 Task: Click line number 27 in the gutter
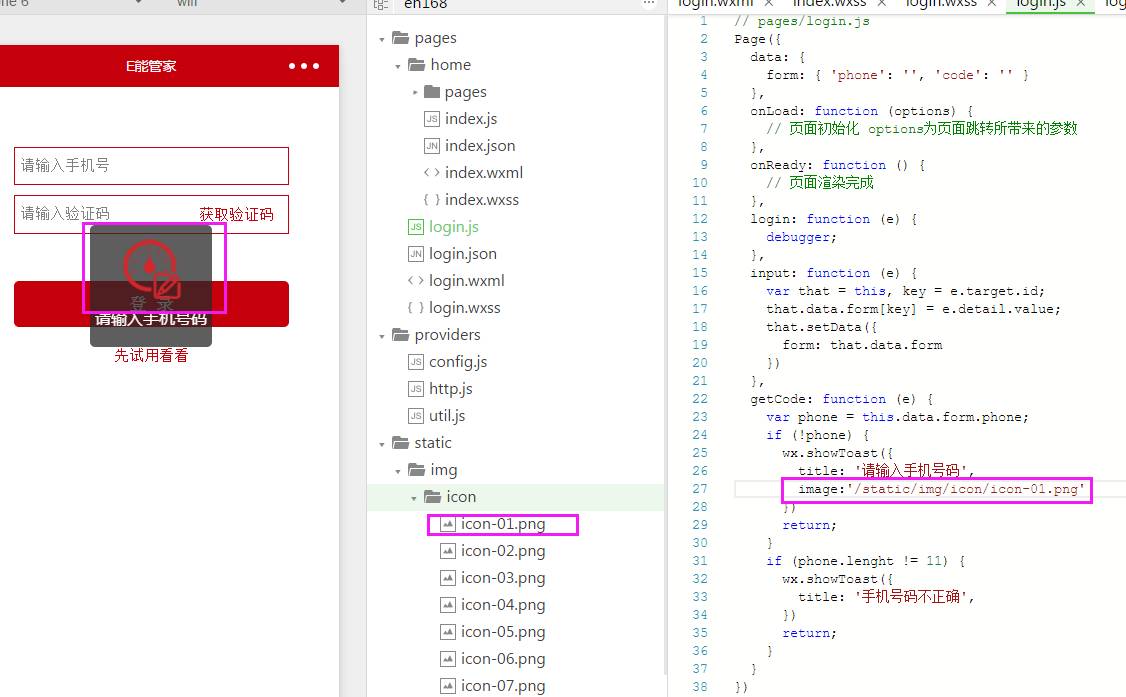click(700, 489)
